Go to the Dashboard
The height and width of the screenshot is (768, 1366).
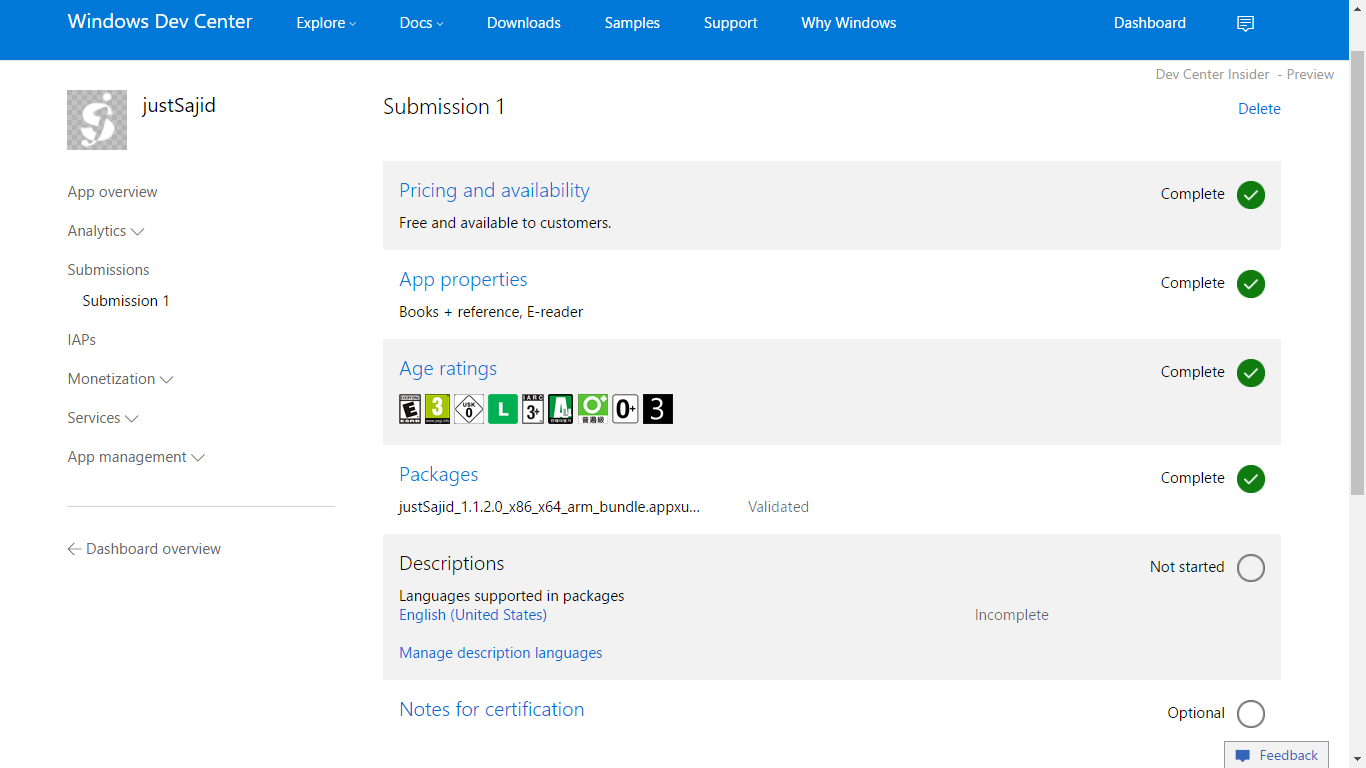click(x=1150, y=23)
